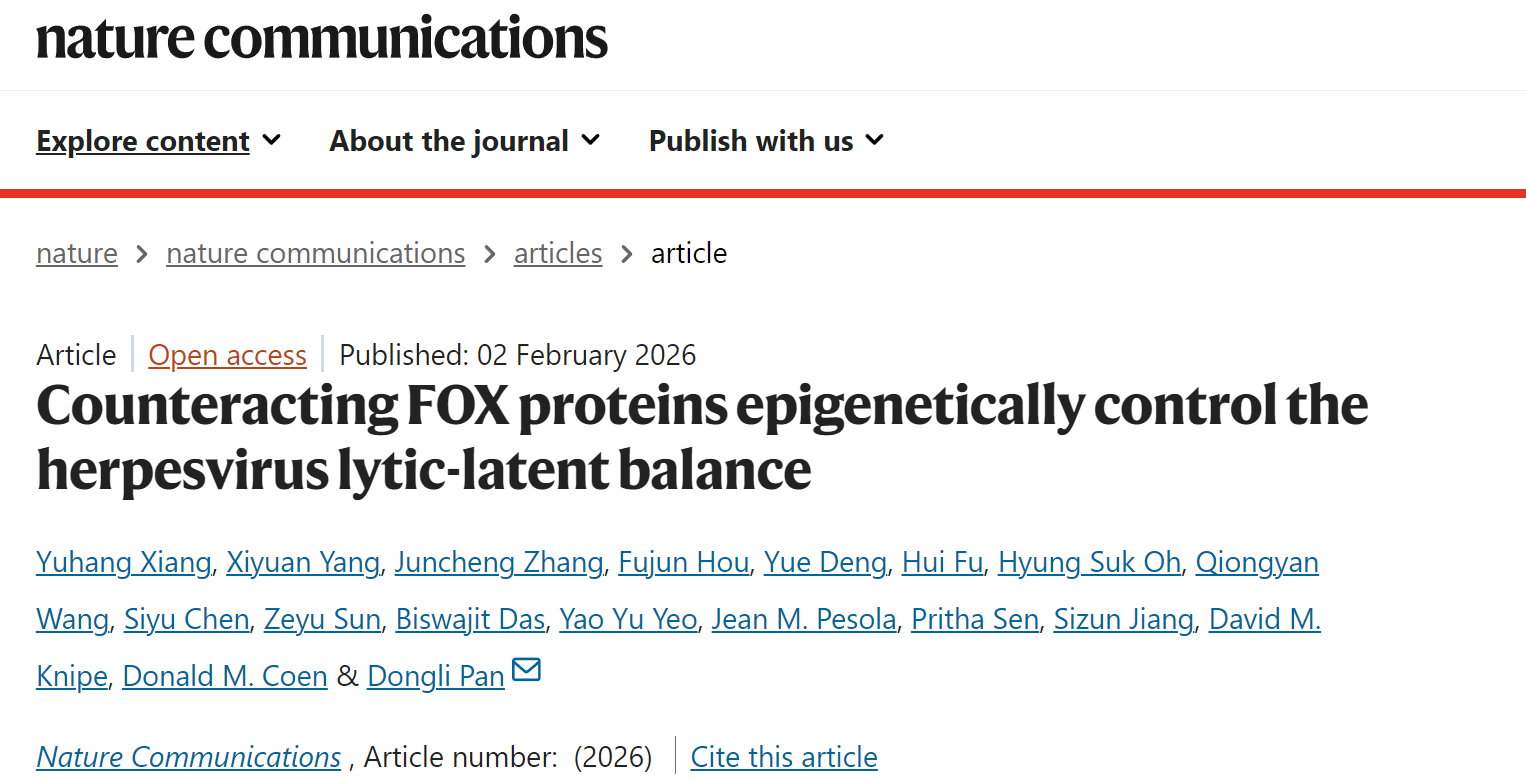Expand the Publish with us menu
The image size is (1526, 780).
pyautogui.click(x=766, y=141)
